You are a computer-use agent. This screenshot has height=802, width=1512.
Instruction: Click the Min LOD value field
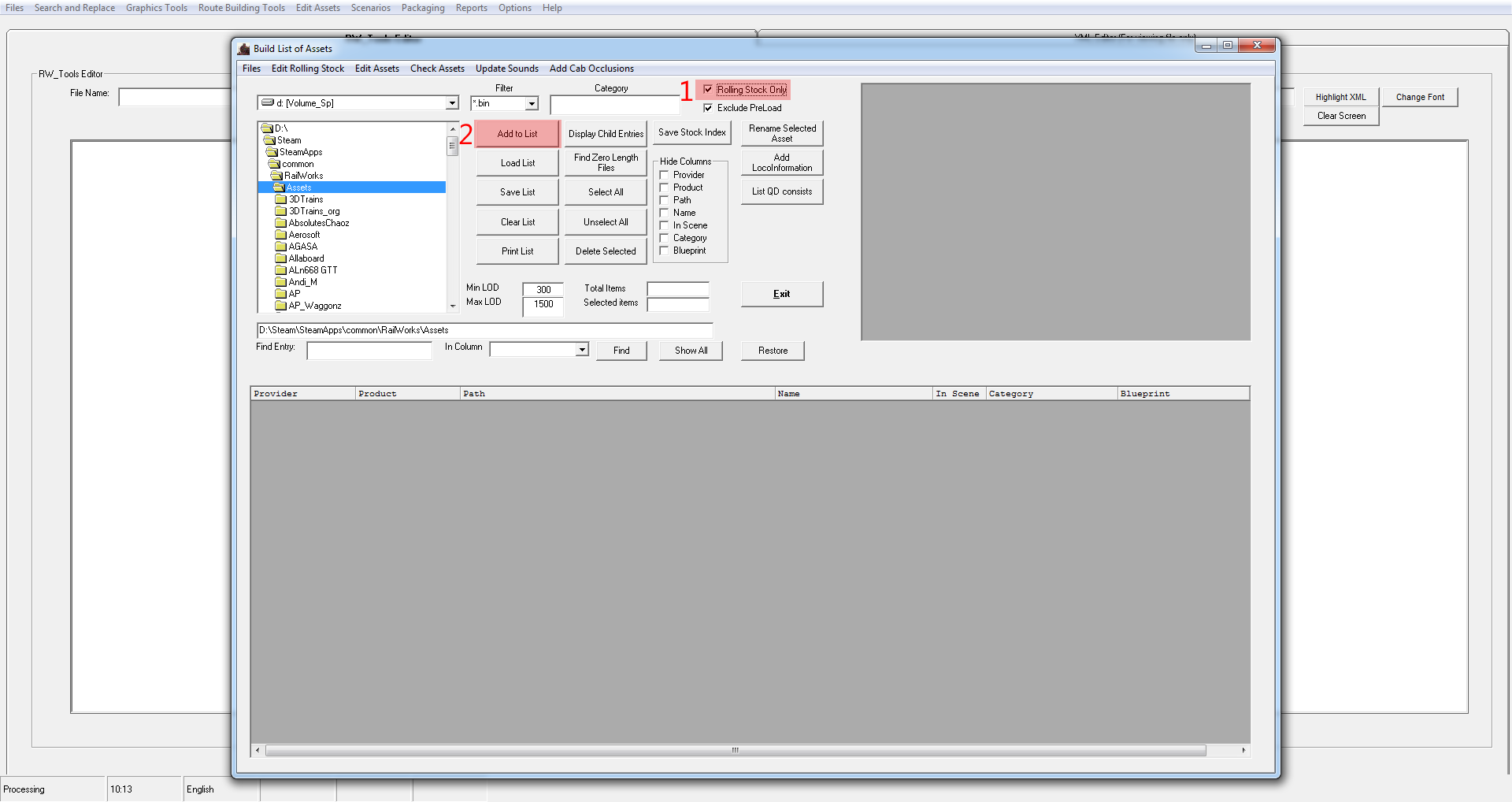tap(543, 290)
